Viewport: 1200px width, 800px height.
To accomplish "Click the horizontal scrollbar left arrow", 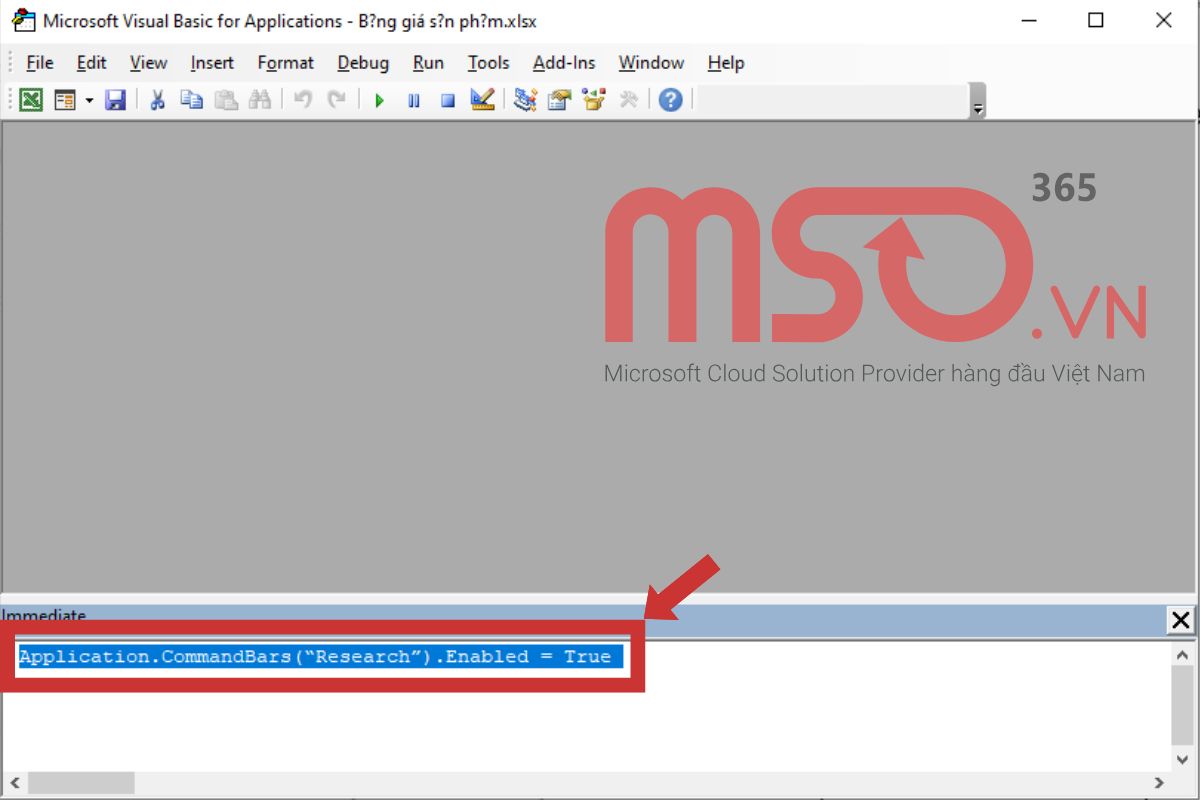I will (x=14, y=783).
